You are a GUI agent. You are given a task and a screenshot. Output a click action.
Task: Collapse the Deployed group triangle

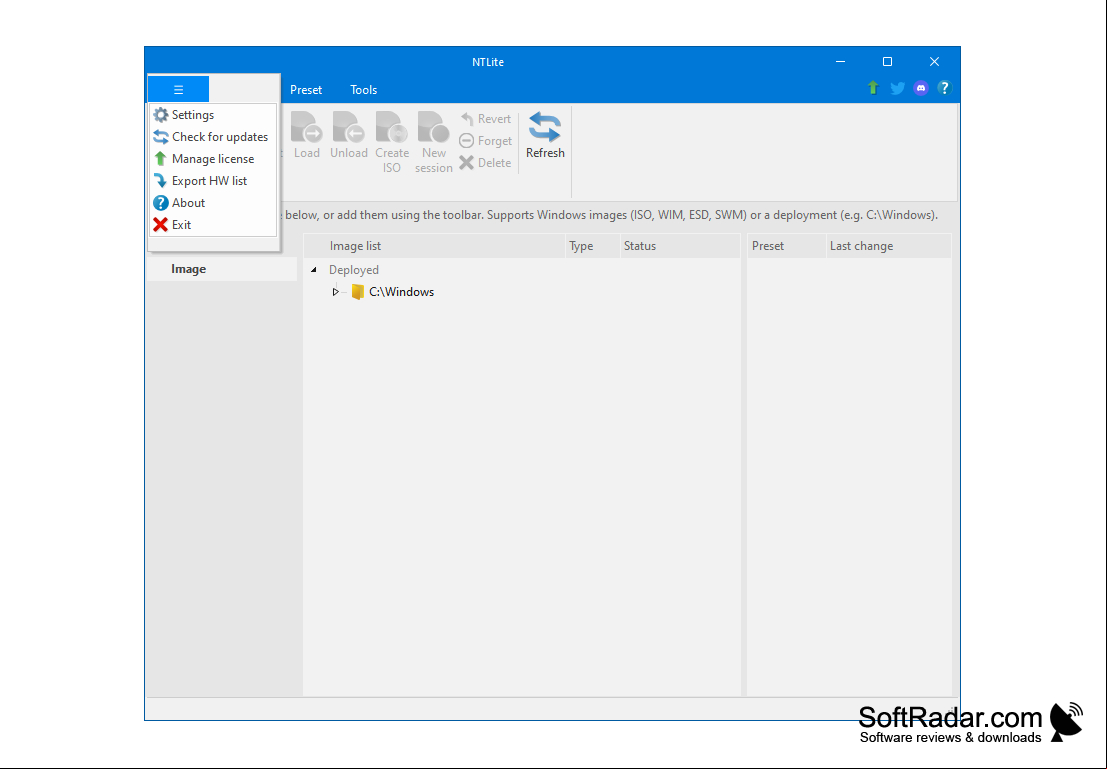pos(313,270)
